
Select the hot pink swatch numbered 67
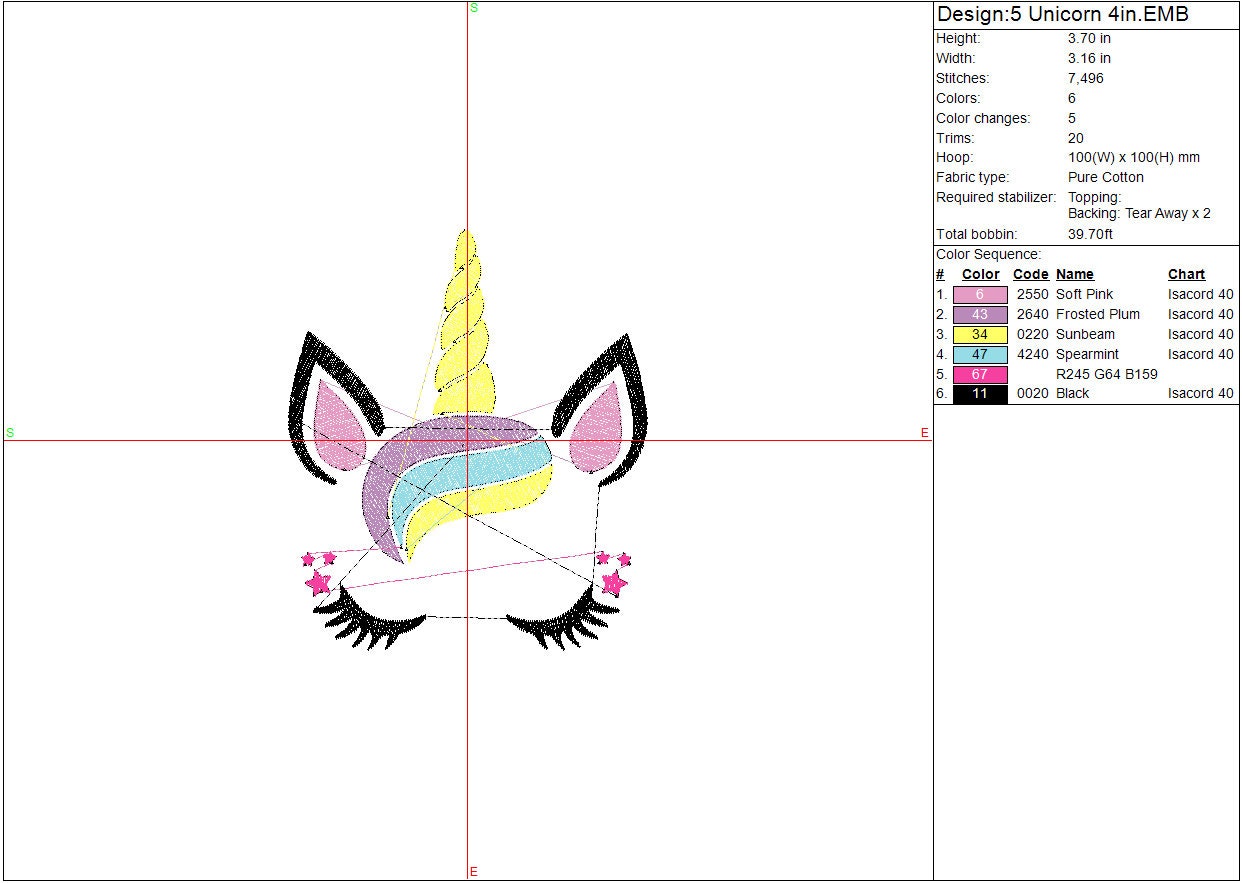pos(979,374)
